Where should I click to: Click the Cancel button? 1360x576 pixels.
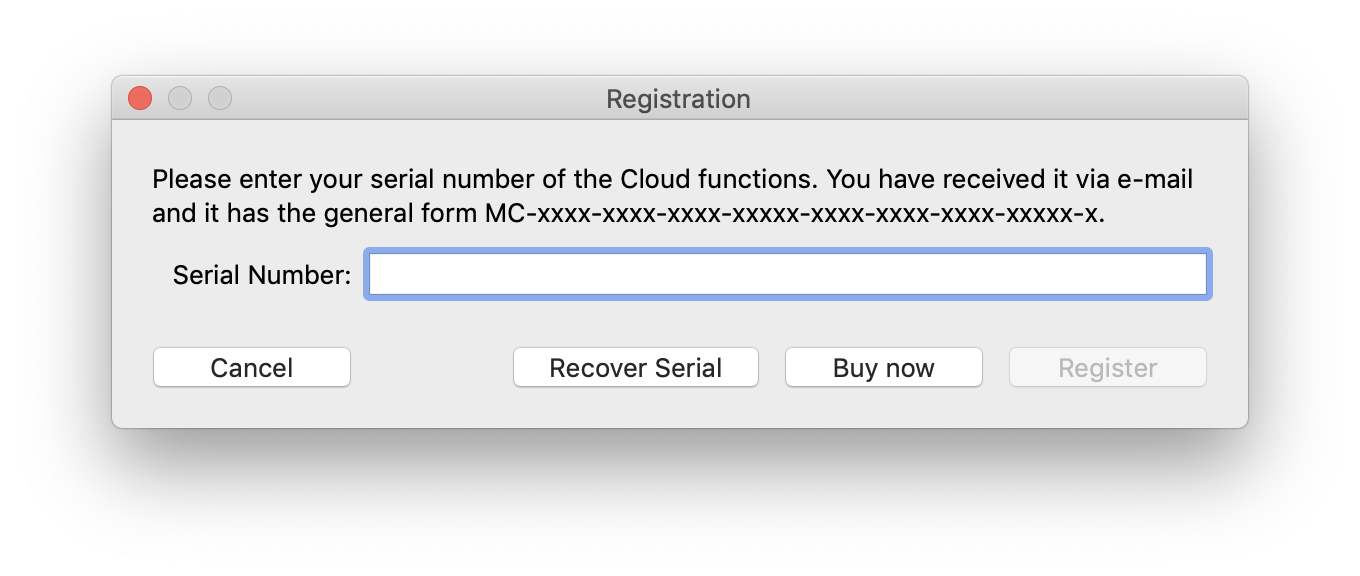[251, 367]
